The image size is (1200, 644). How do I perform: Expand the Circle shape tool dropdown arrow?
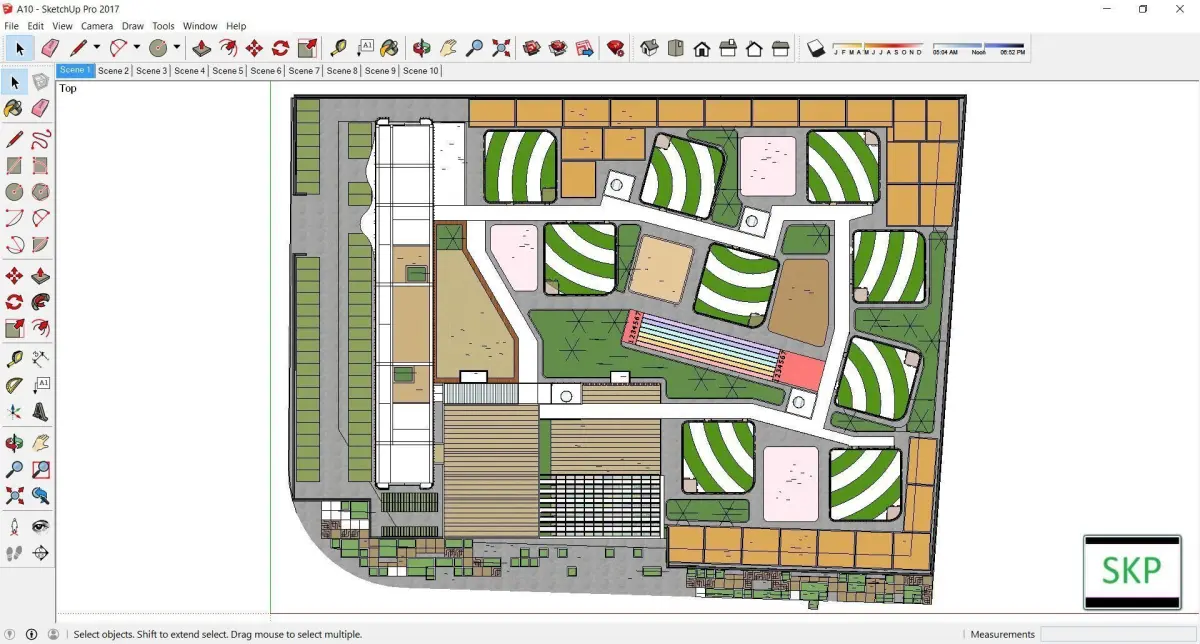177,48
